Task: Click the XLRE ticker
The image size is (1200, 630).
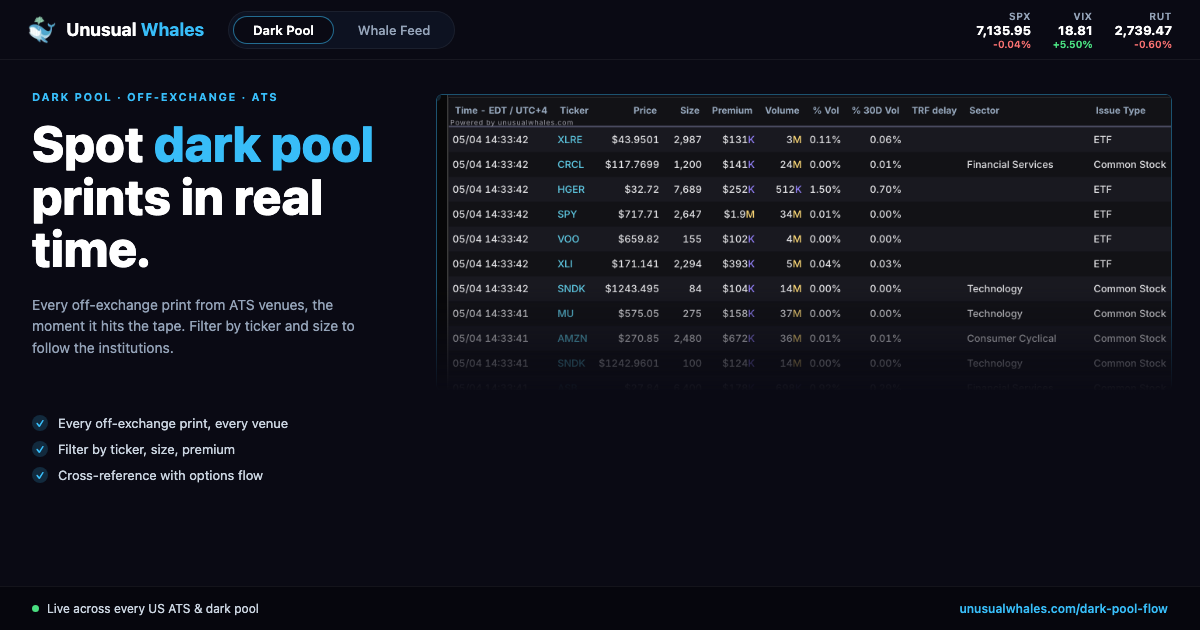Action: [x=570, y=139]
